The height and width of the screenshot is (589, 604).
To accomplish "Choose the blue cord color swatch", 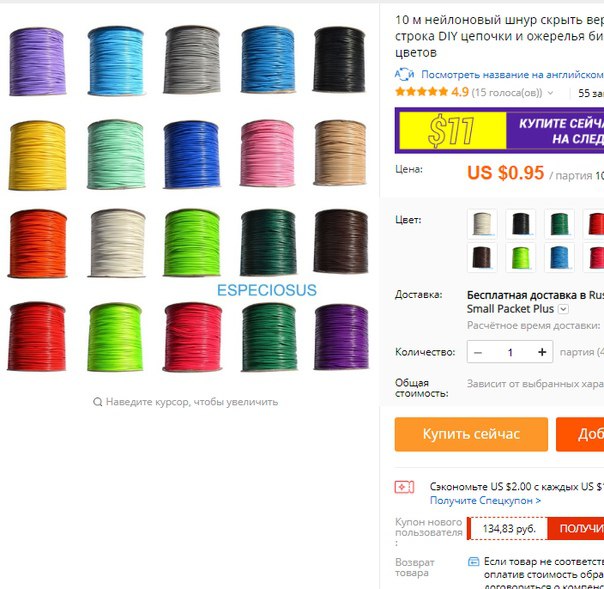I will pyautogui.click(x=559, y=257).
